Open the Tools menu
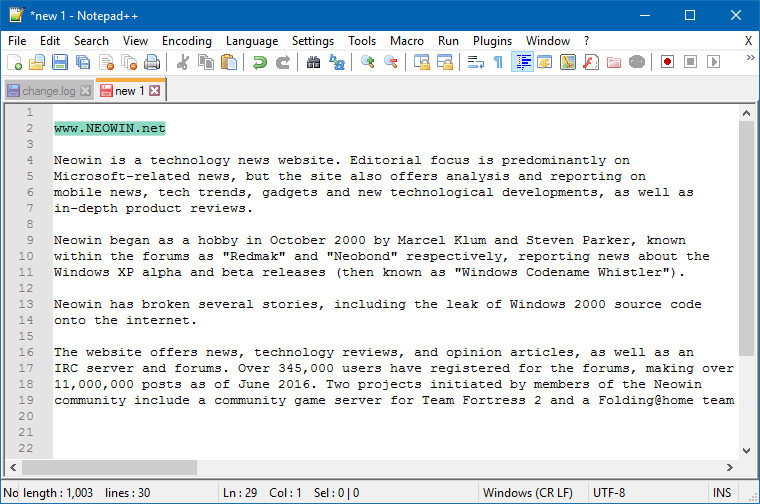Image resolution: width=760 pixels, height=504 pixels. [x=362, y=41]
